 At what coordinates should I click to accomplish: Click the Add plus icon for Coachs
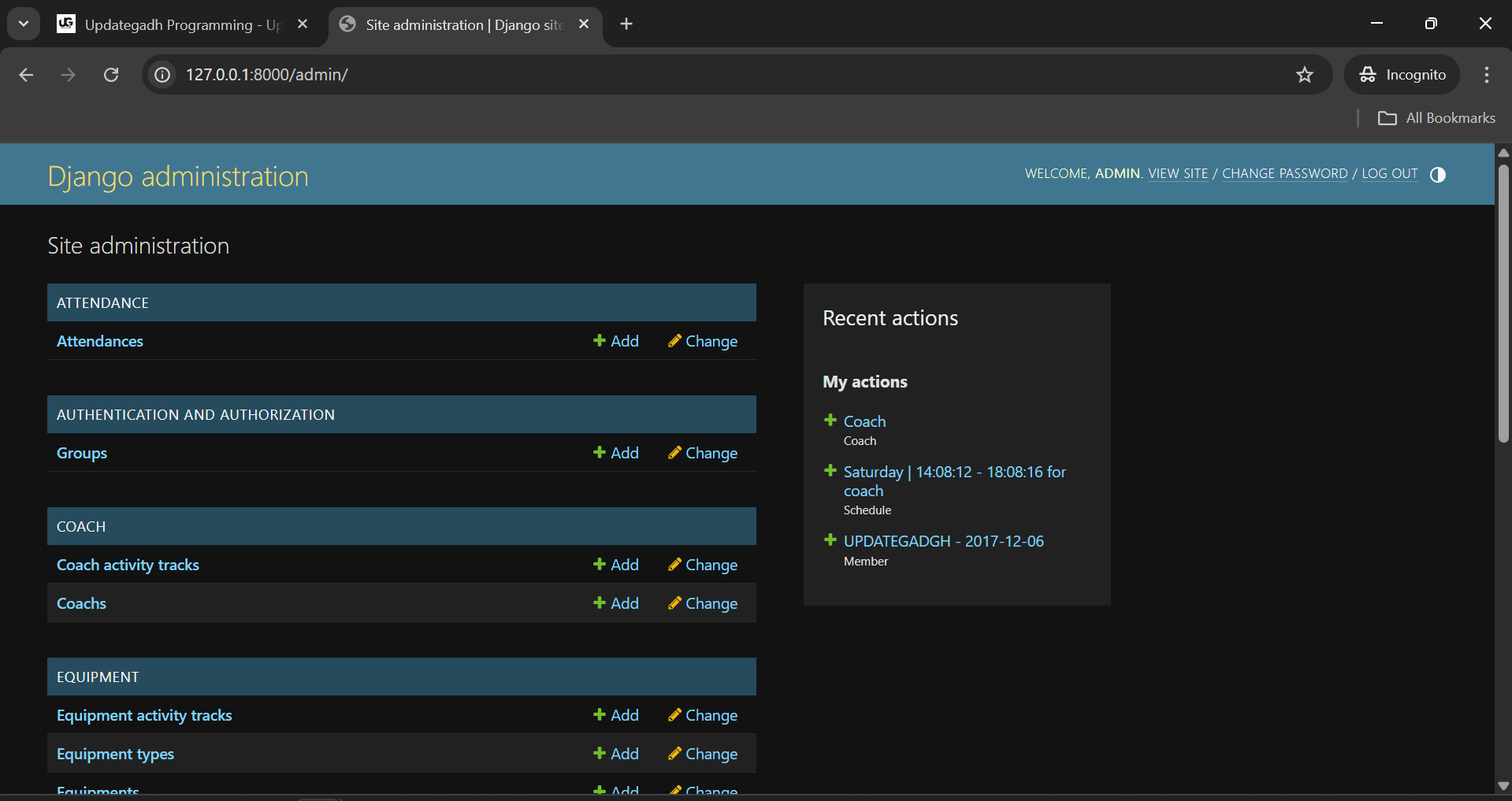pyautogui.click(x=599, y=603)
